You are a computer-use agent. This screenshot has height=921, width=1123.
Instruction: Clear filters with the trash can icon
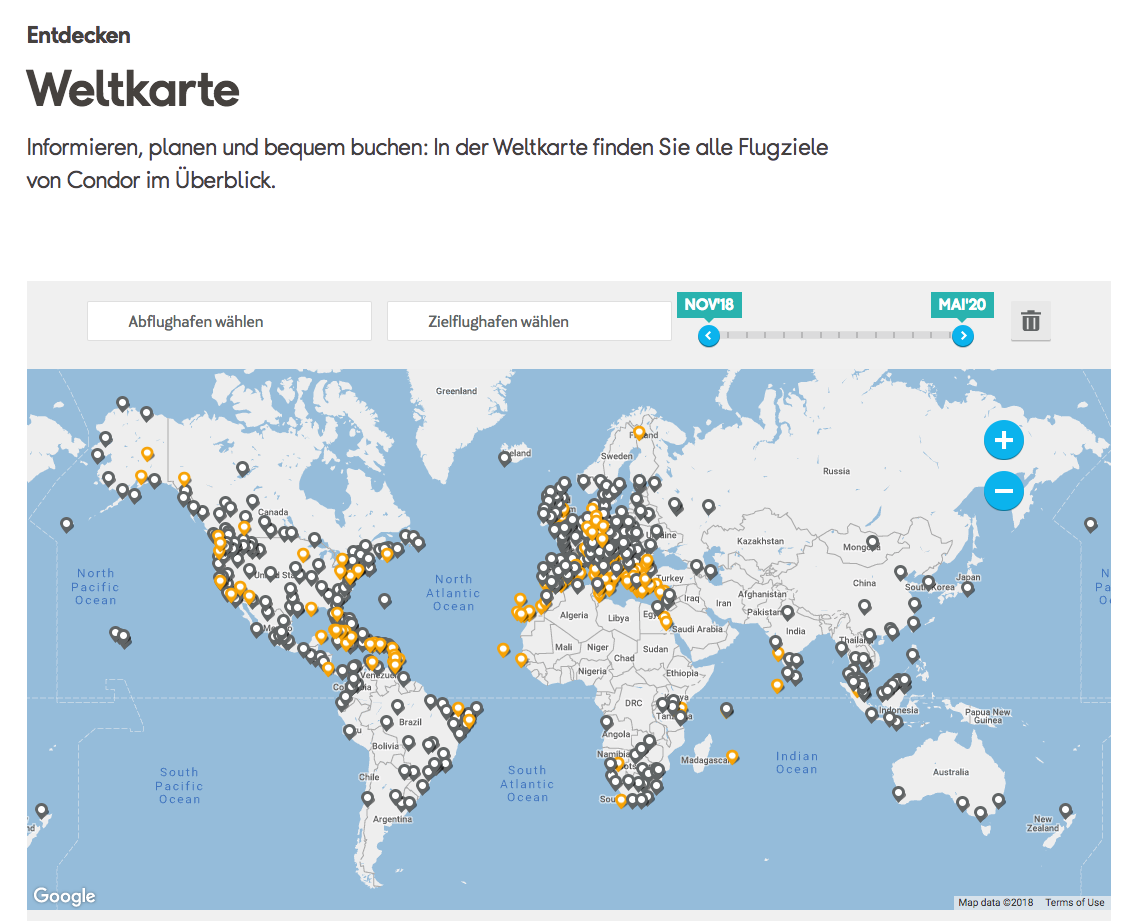pyautogui.click(x=1030, y=320)
